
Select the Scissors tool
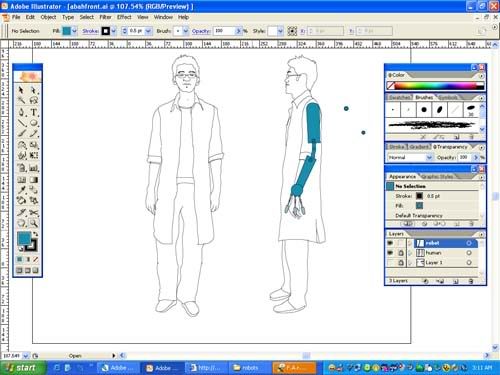(33, 213)
